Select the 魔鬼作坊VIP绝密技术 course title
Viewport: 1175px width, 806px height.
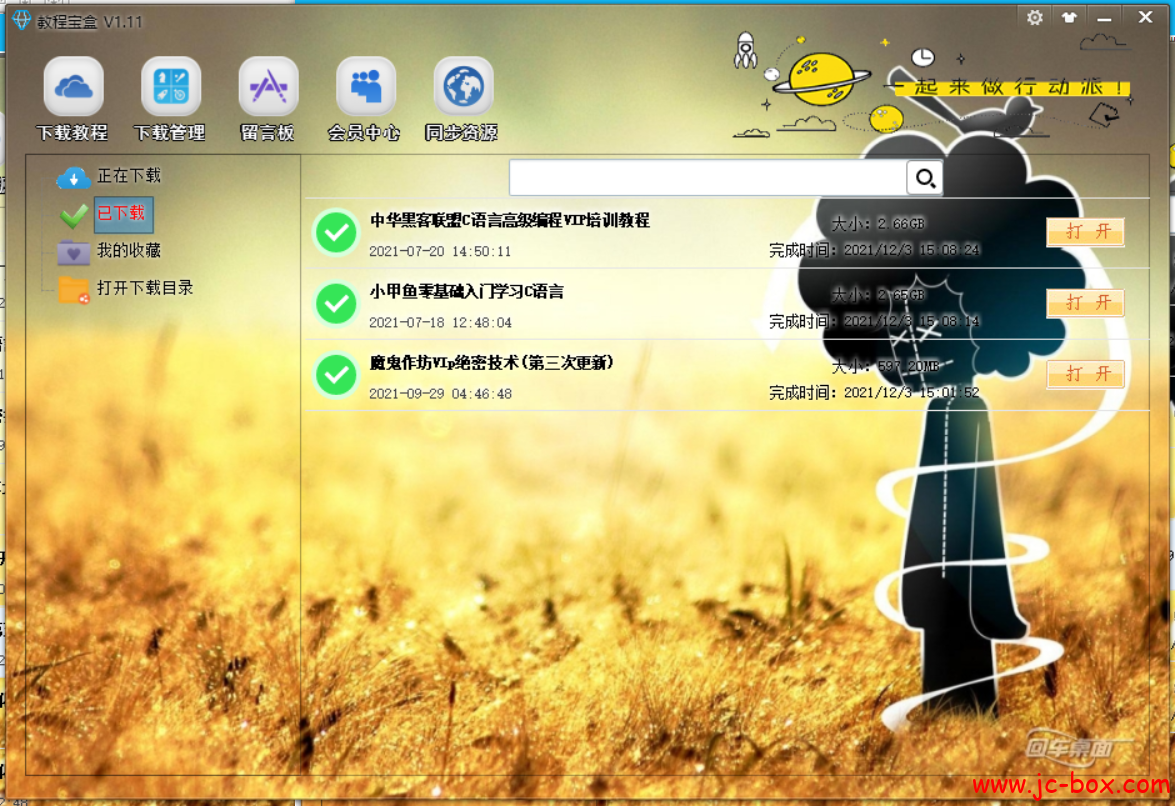[x=491, y=363]
